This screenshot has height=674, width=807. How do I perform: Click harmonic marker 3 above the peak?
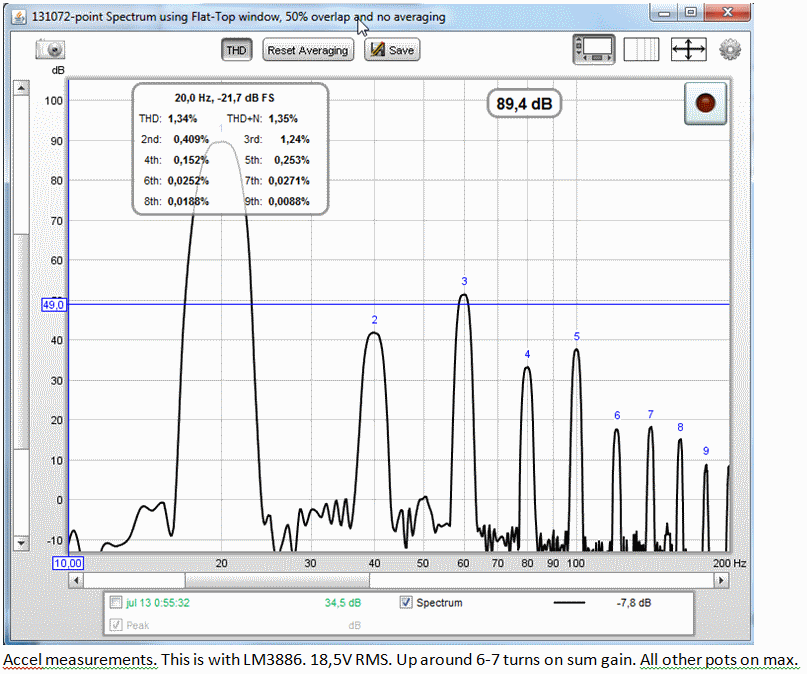pos(464,281)
